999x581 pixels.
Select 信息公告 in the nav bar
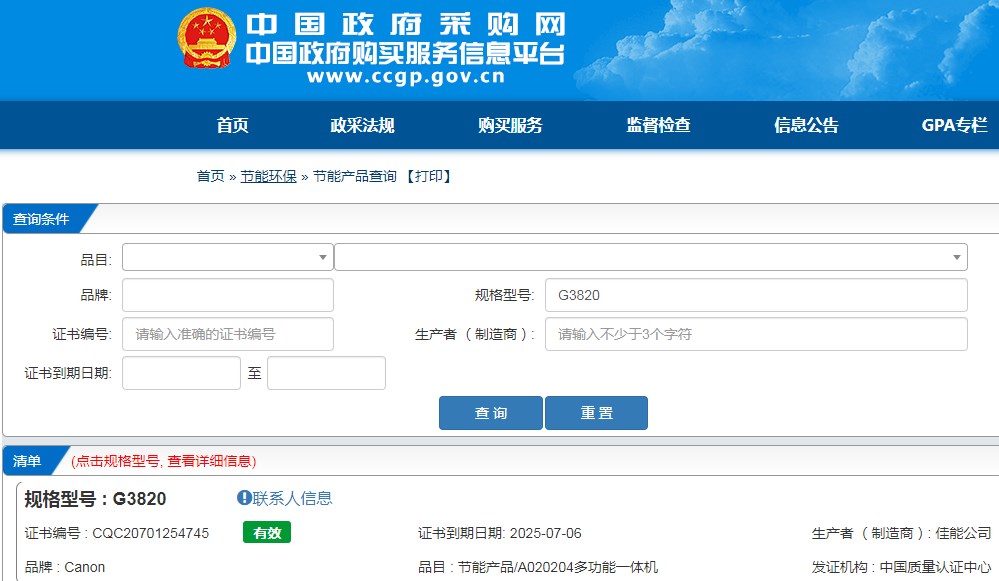(x=806, y=125)
